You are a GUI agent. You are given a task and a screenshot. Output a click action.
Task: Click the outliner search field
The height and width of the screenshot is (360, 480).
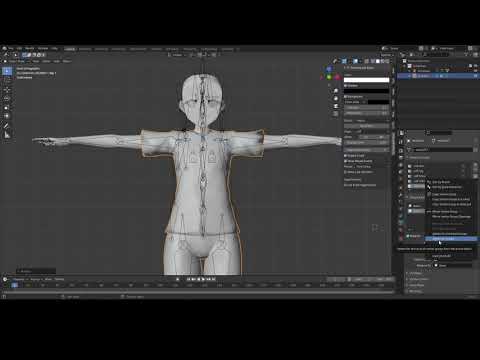click(x=435, y=55)
